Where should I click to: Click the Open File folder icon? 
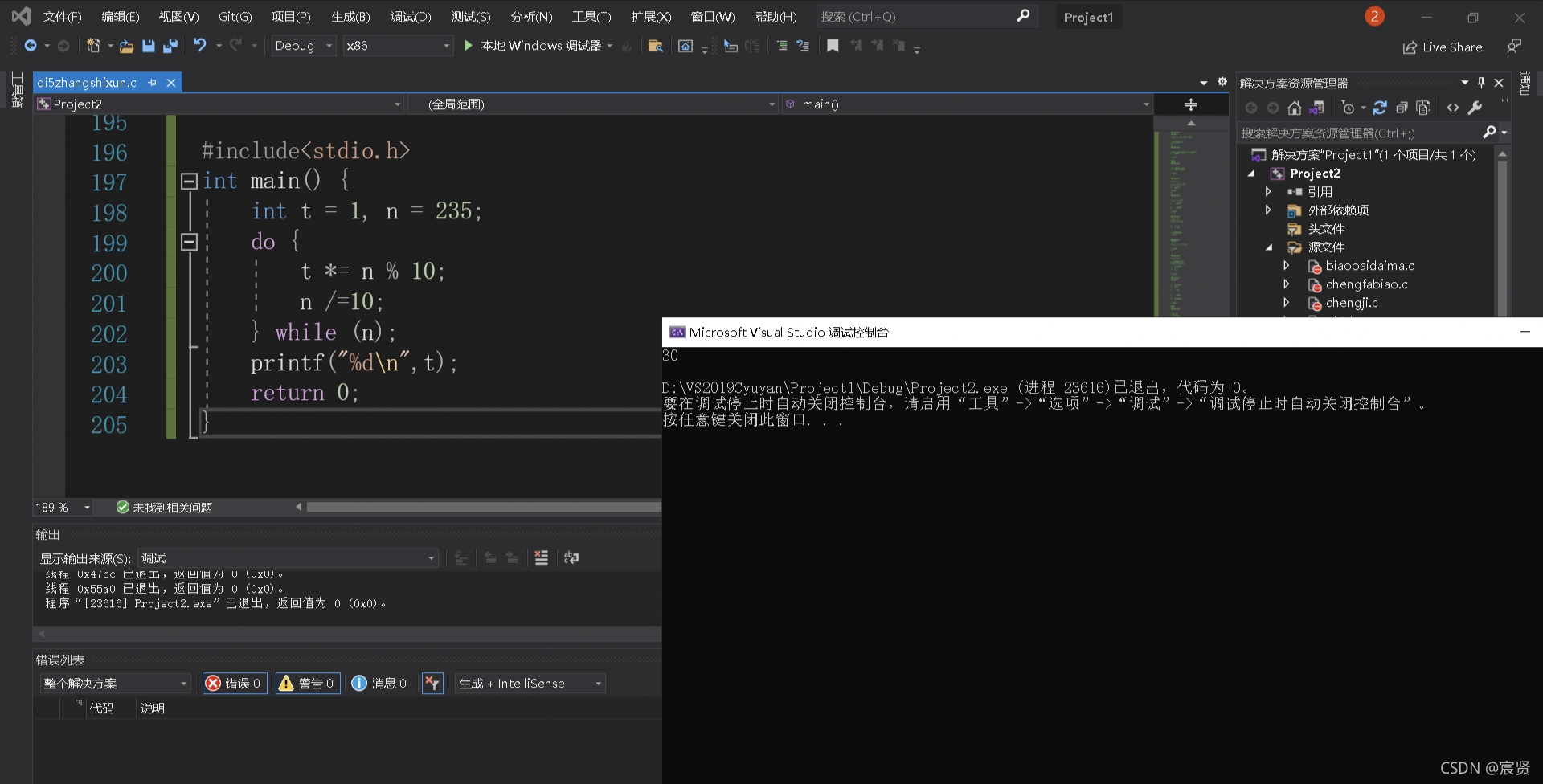click(126, 46)
